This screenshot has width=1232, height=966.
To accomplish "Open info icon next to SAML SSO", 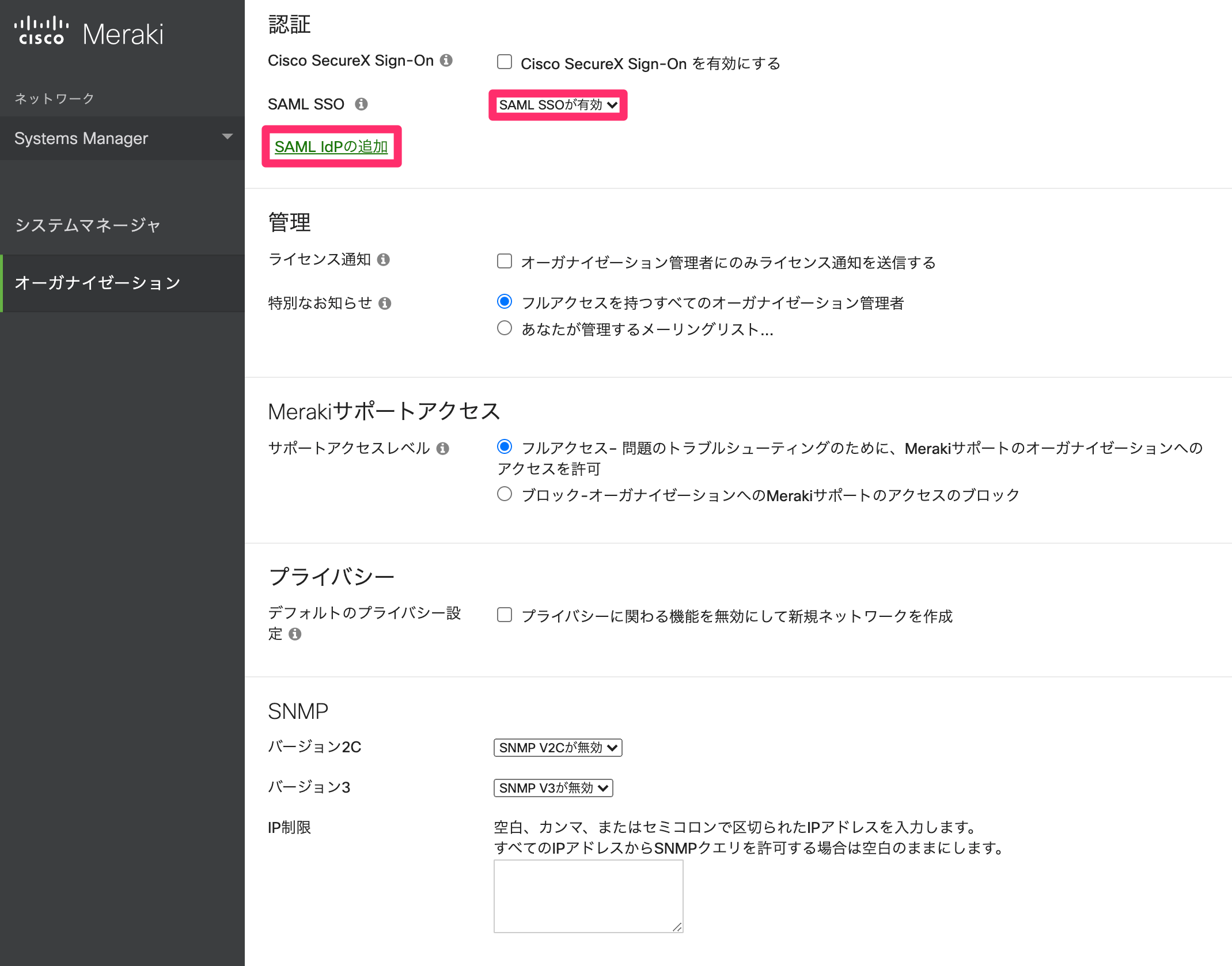I will coord(361,104).
